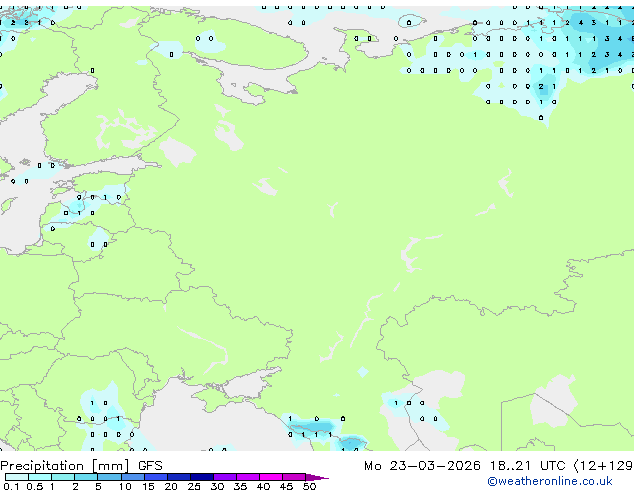The height and width of the screenshot is (490, 634).
Task: Select the 5–10 mm legend color box
Action: click(x=109, y=477)
